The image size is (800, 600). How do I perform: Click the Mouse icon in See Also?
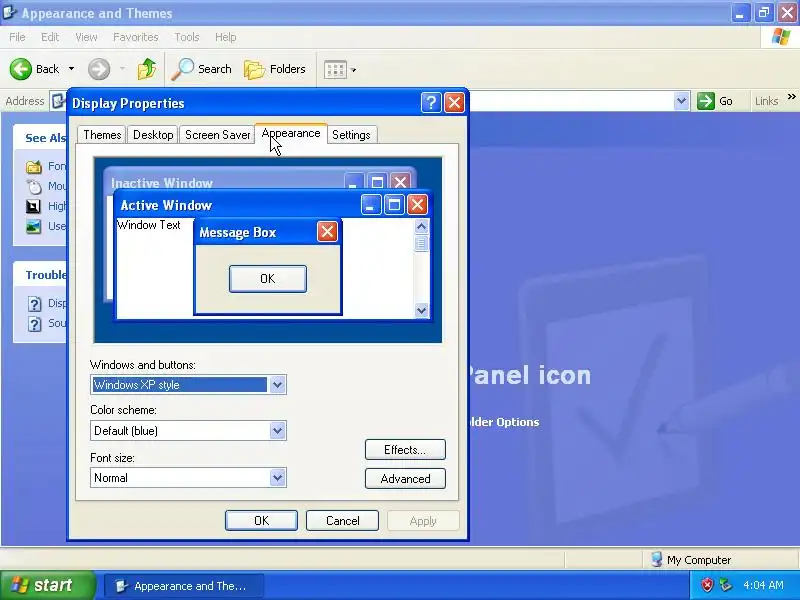[34, 187]
